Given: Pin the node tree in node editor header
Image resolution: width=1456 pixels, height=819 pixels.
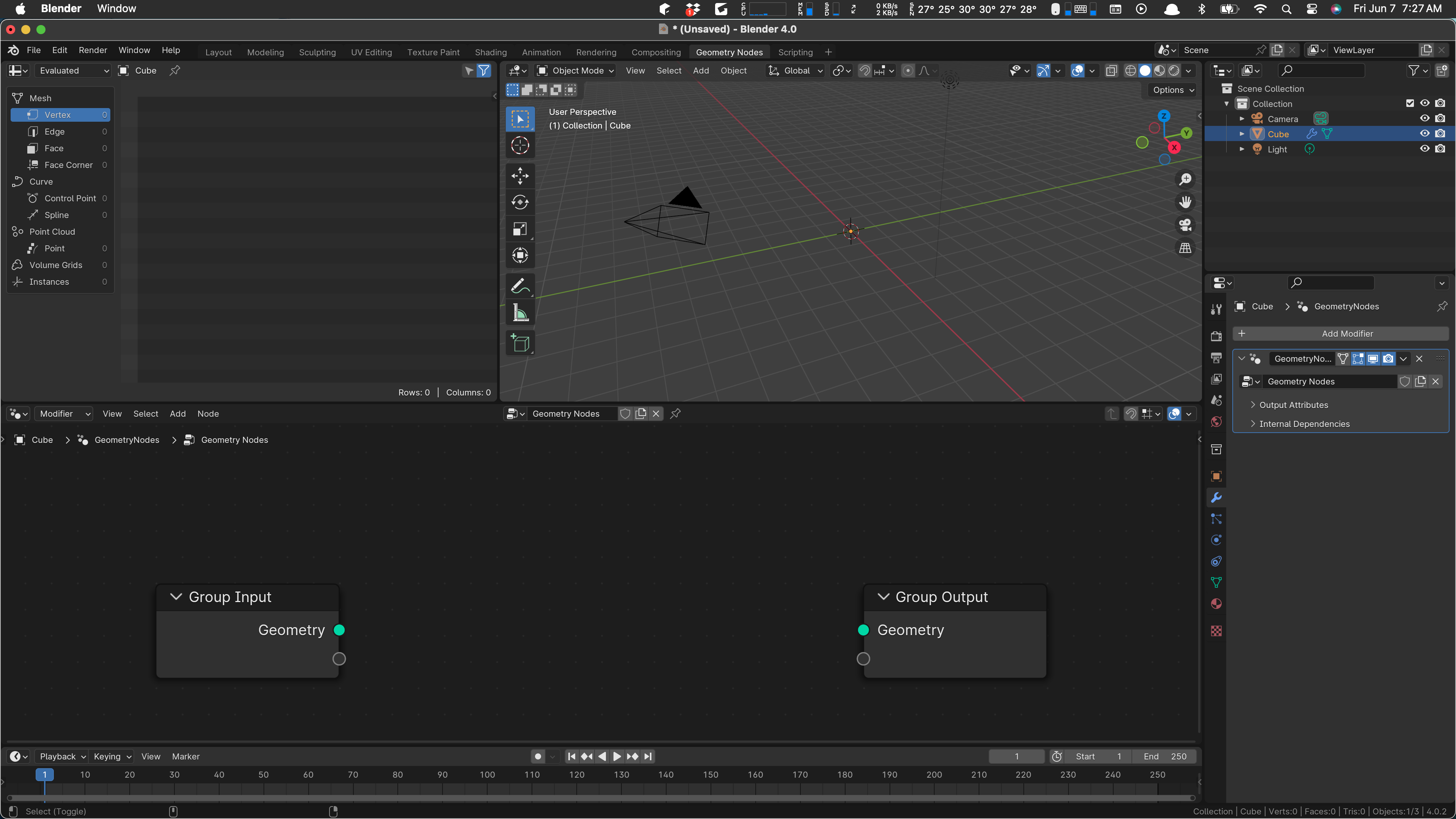Looking at the screenshot, I should click(x=675, y=414).
